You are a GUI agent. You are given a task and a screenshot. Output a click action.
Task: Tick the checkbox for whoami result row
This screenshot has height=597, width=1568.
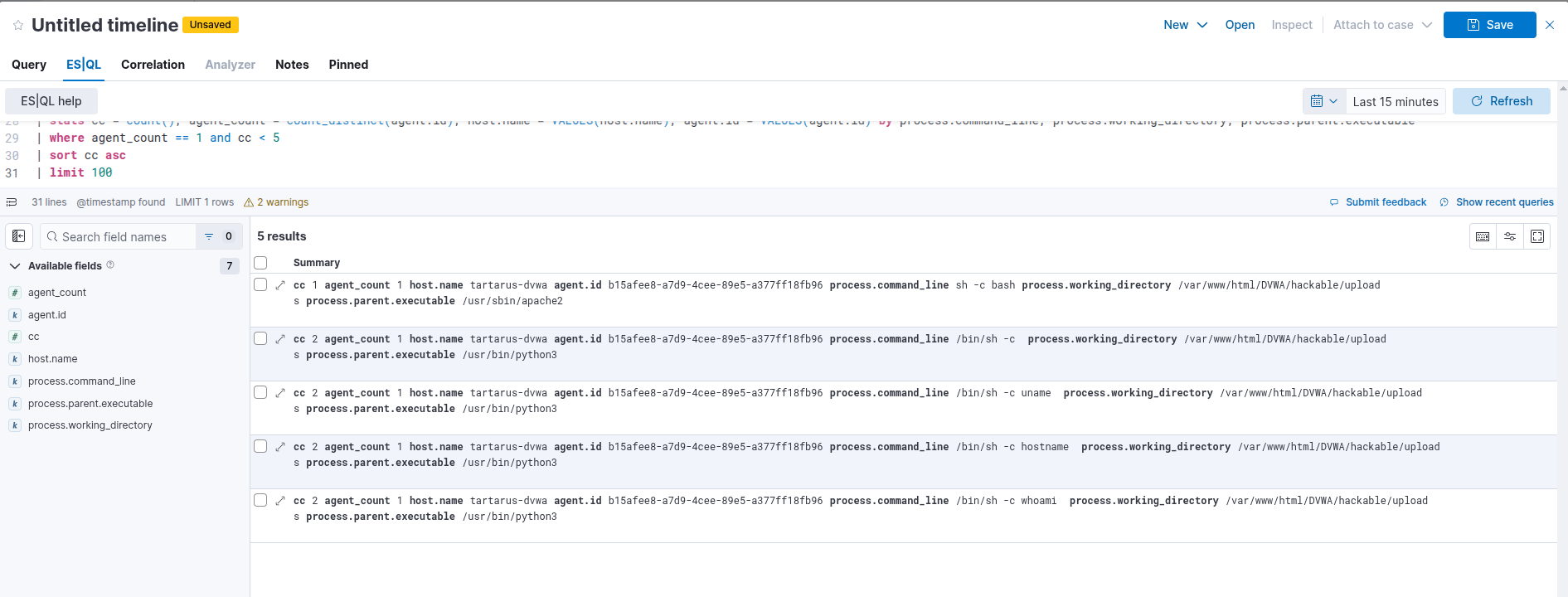pos(260,501)
